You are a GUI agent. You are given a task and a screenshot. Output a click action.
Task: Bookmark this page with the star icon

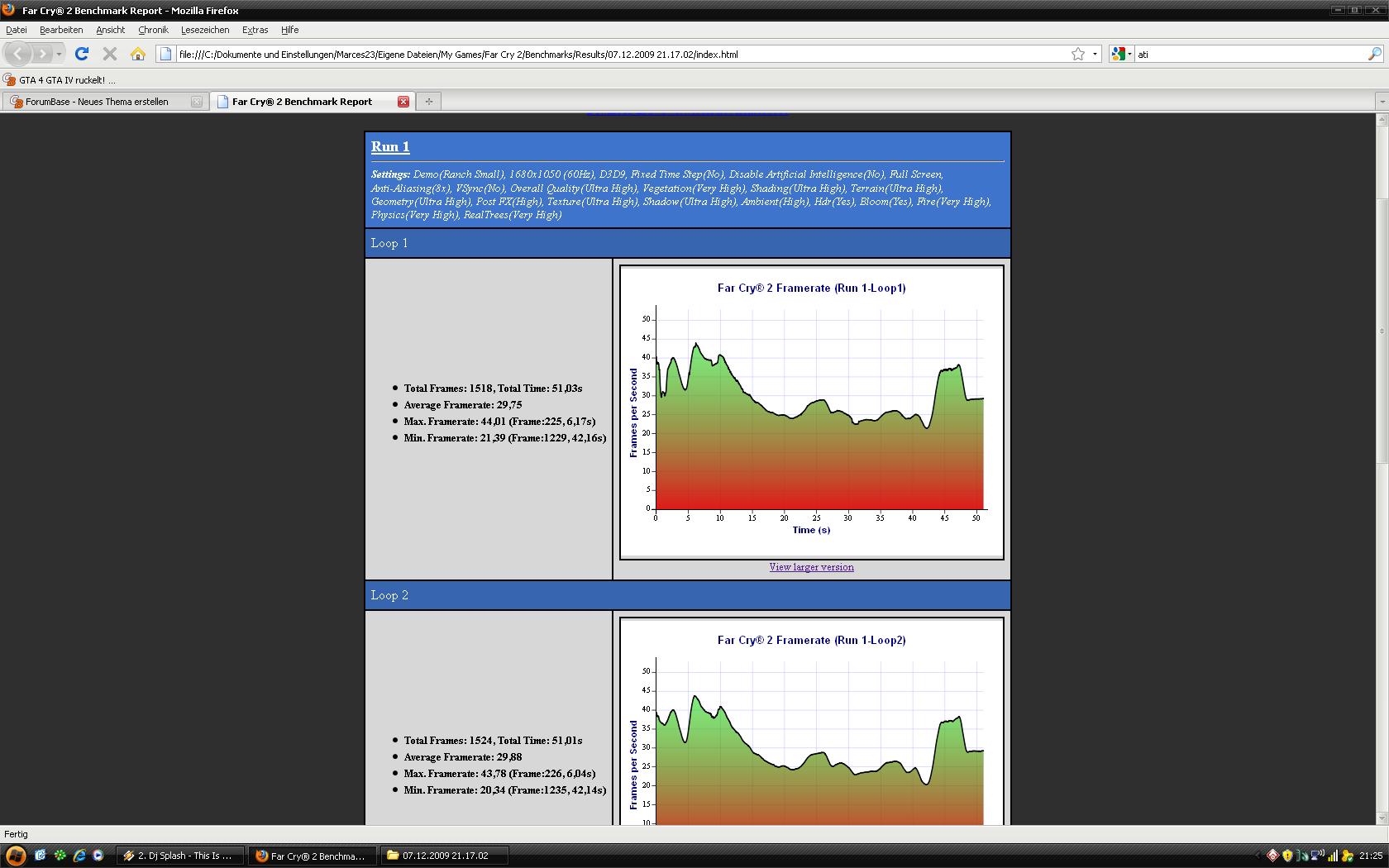pyautogui.click(x=1078, y=54)
